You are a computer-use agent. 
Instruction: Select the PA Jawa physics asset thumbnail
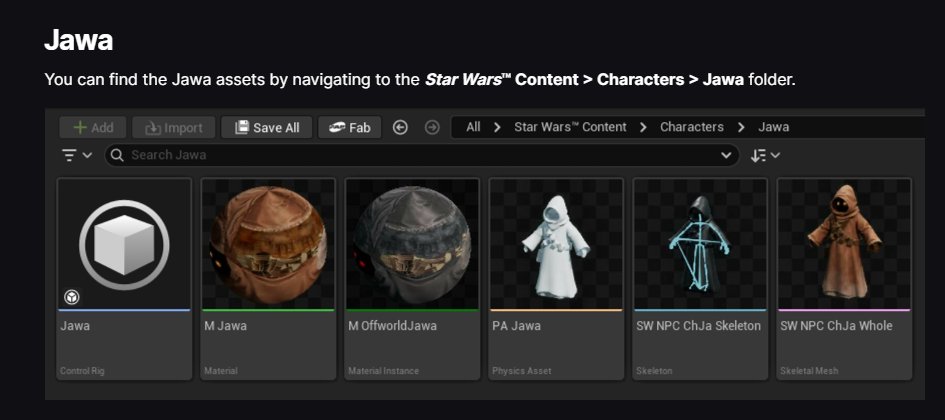(556, 244)
